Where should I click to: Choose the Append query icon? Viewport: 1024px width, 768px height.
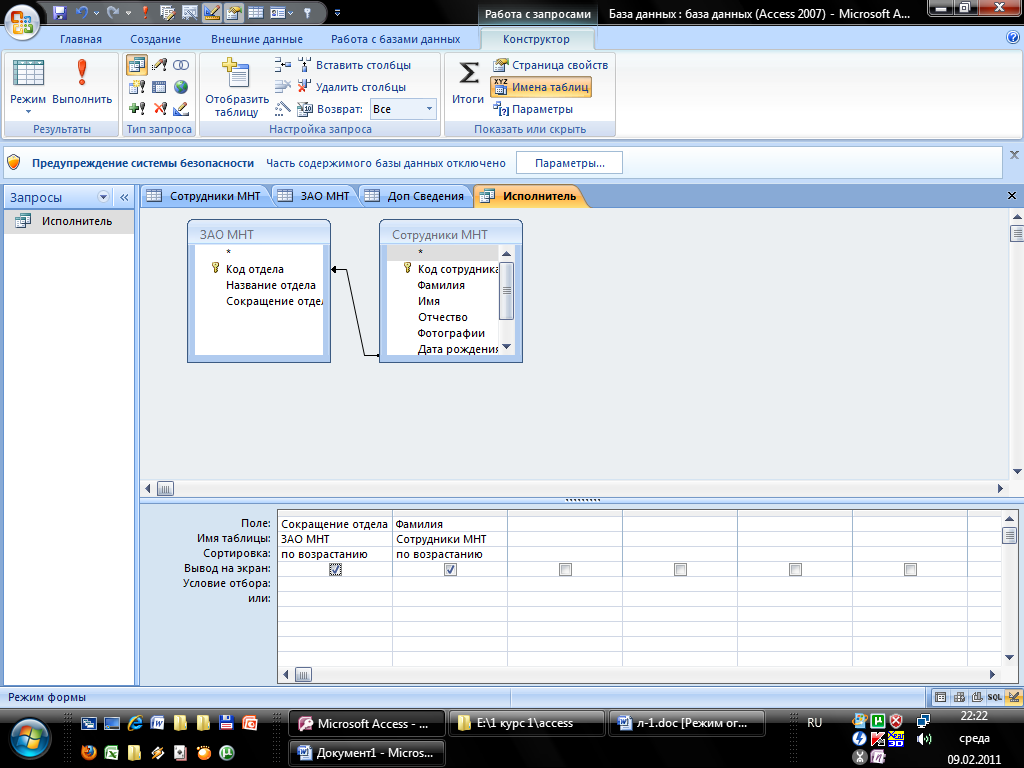(136, 108)
